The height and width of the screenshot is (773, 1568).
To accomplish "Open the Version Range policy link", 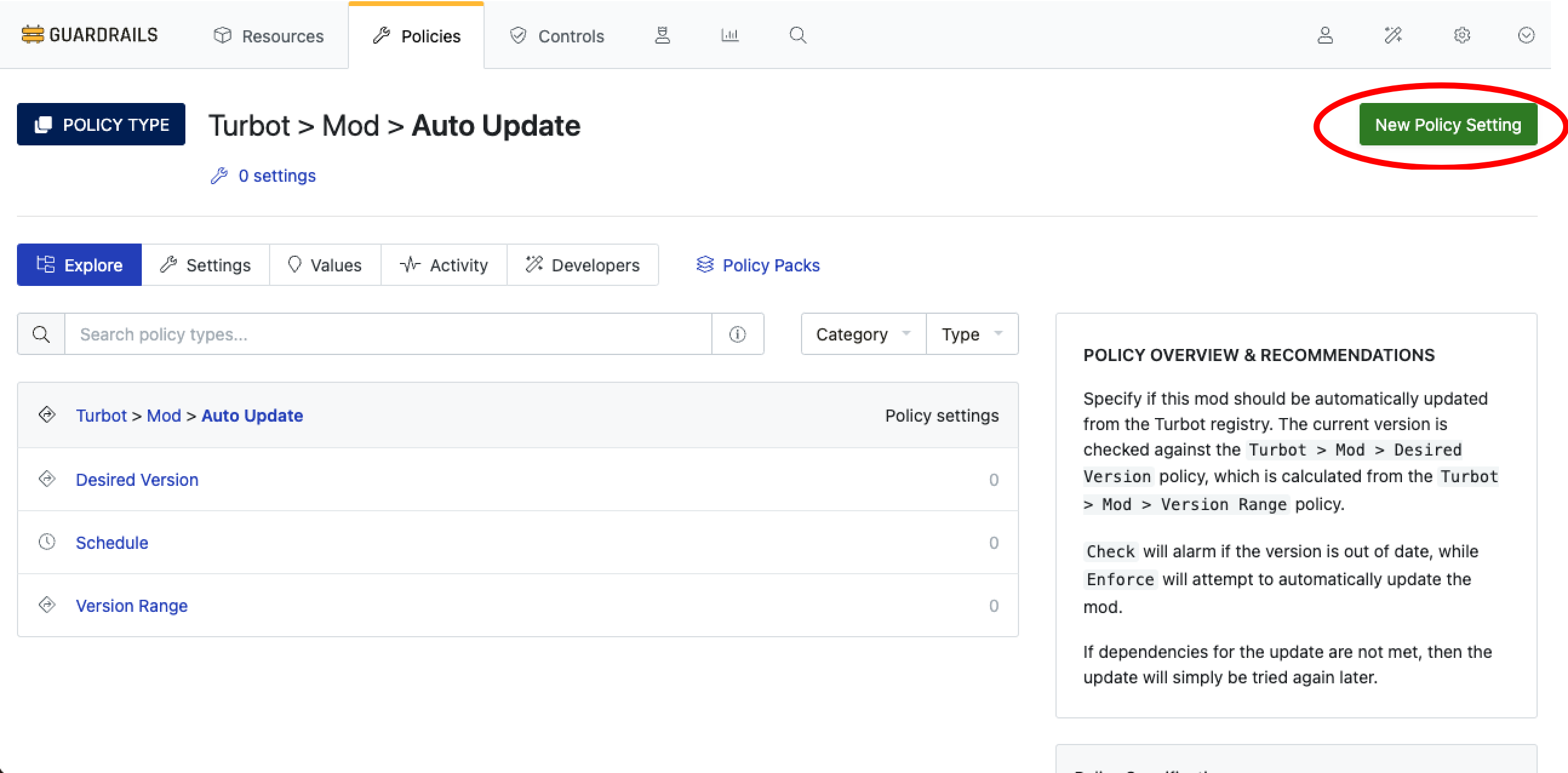I will (131, 606).
